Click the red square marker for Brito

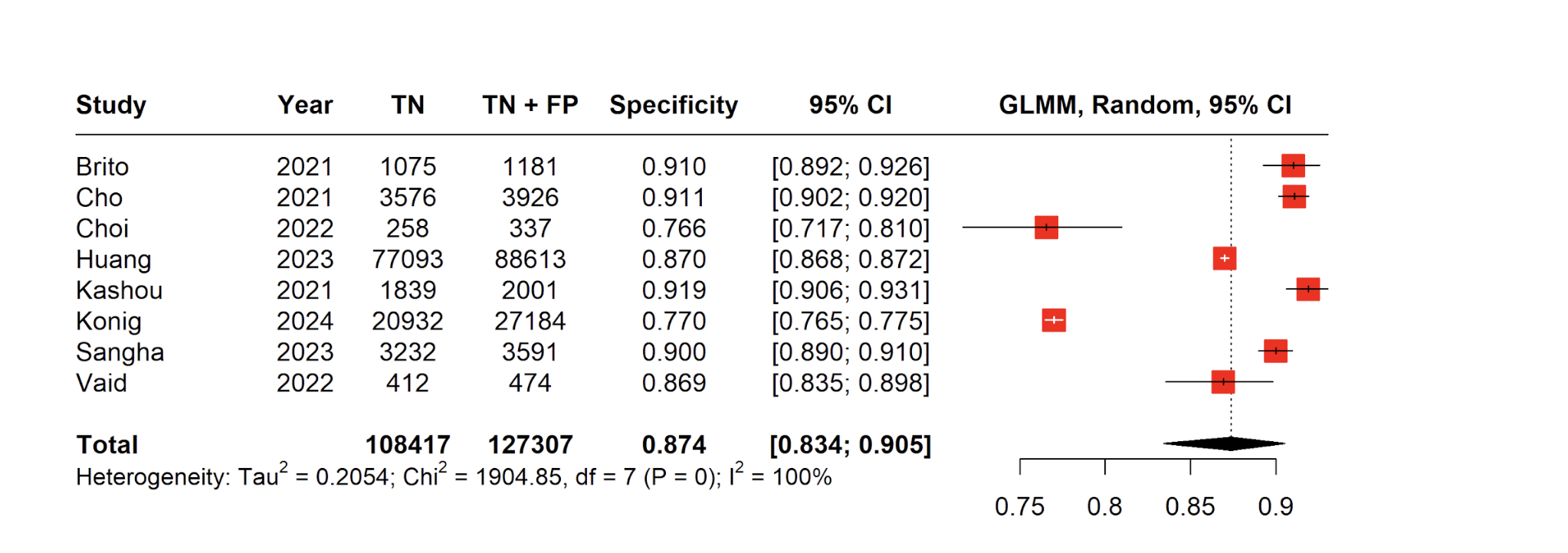pos(1293,165)
